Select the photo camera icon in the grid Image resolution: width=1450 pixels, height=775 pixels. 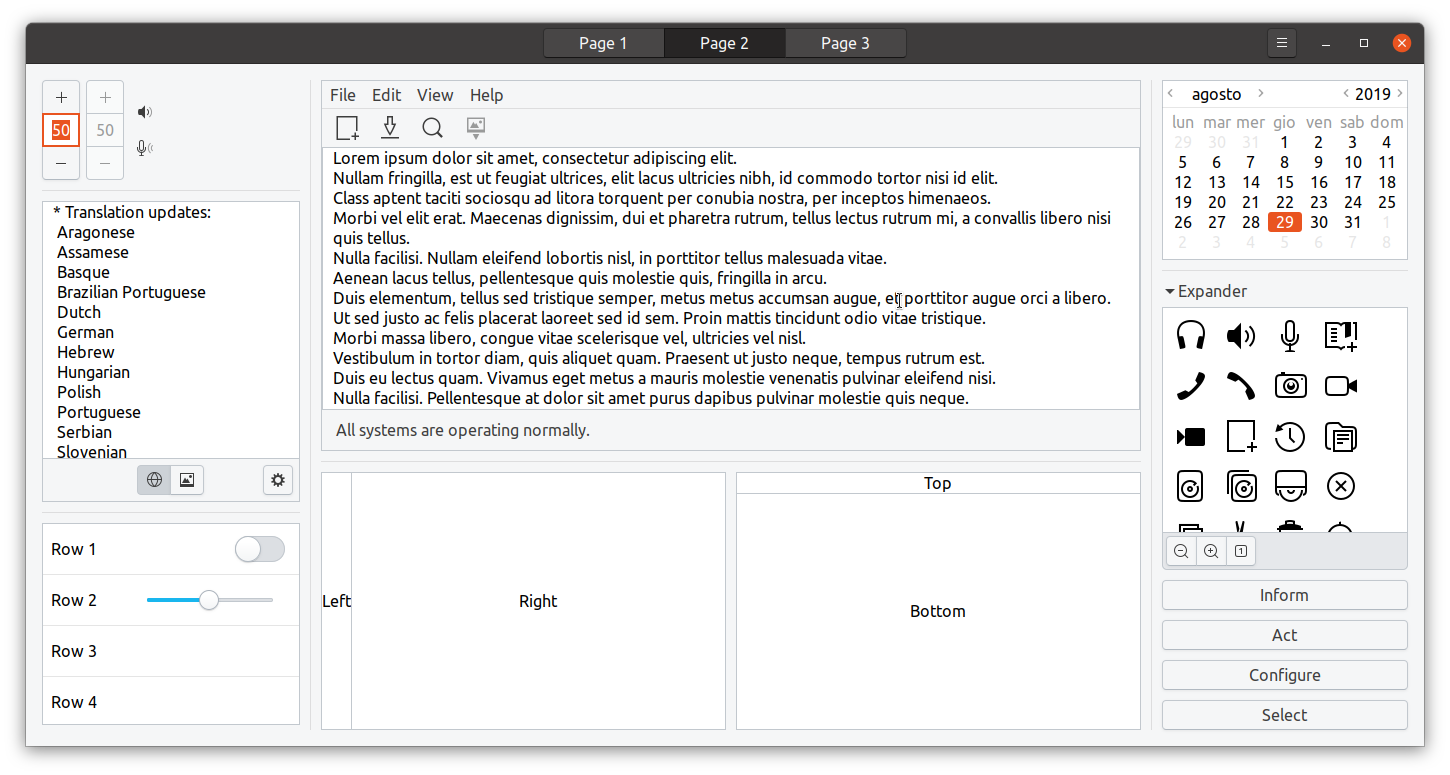1290,386
